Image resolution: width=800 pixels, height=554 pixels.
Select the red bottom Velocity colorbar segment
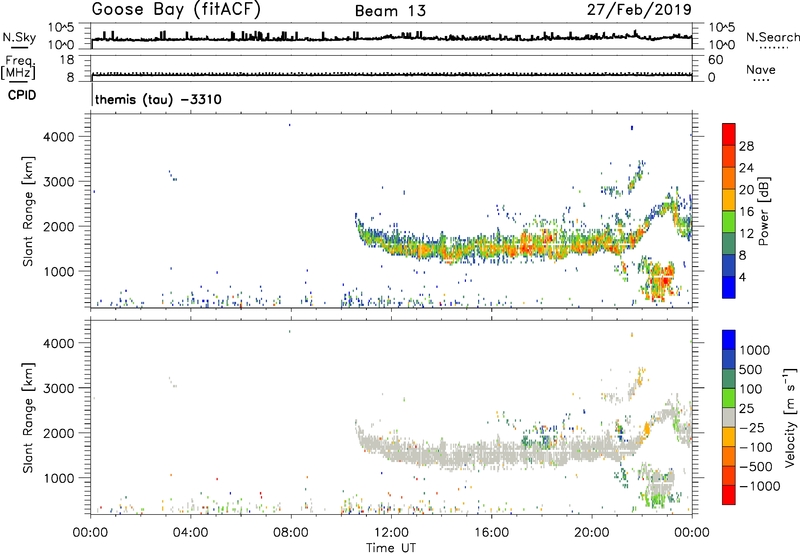click(729, 495)
